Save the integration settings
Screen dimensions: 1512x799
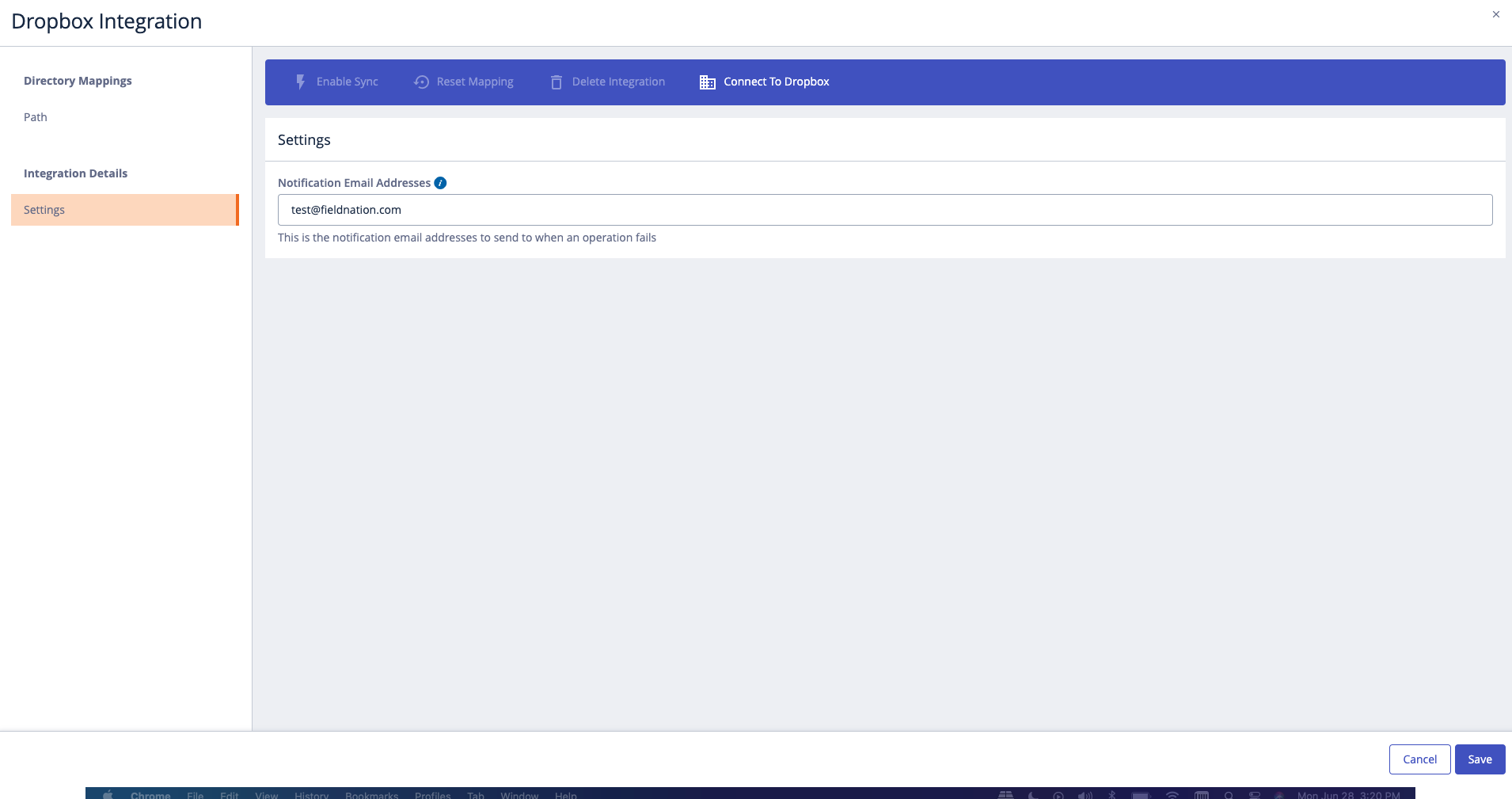click(x=1480, y=759)
